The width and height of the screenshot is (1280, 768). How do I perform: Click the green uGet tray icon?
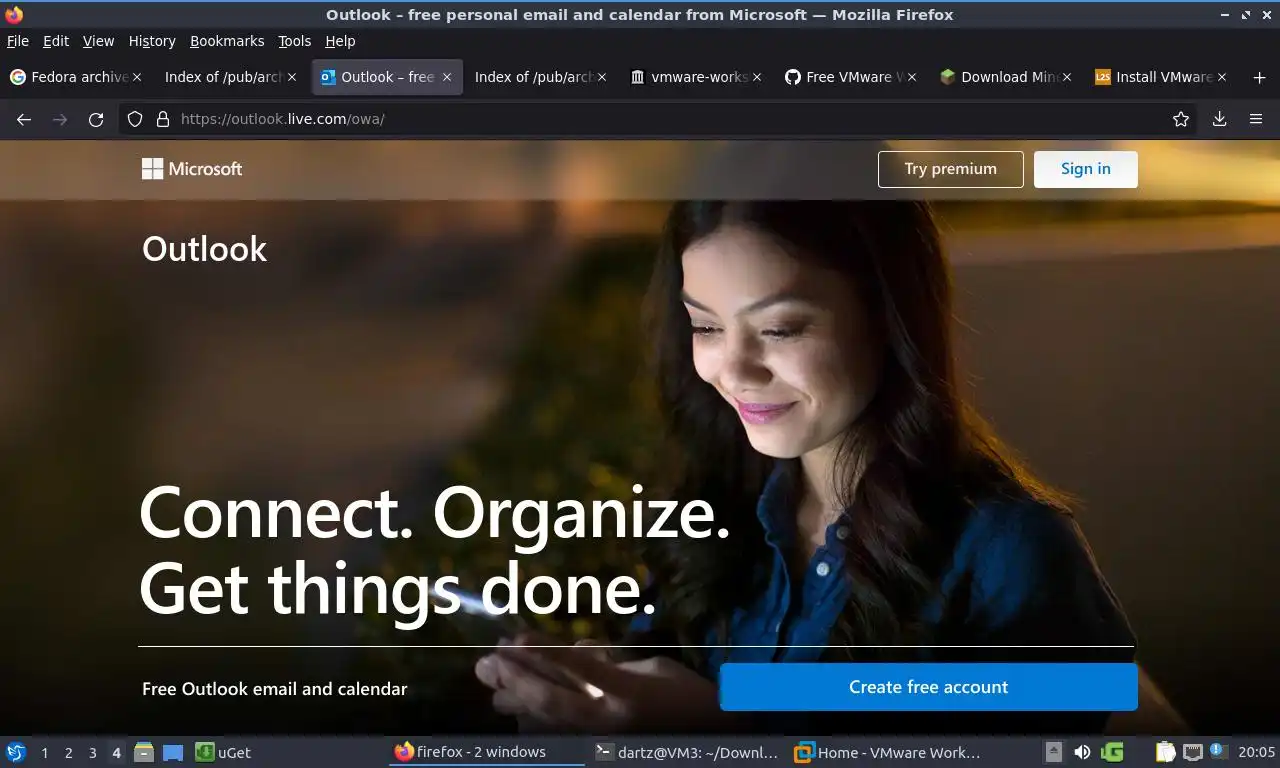(x=1112, y=752)
